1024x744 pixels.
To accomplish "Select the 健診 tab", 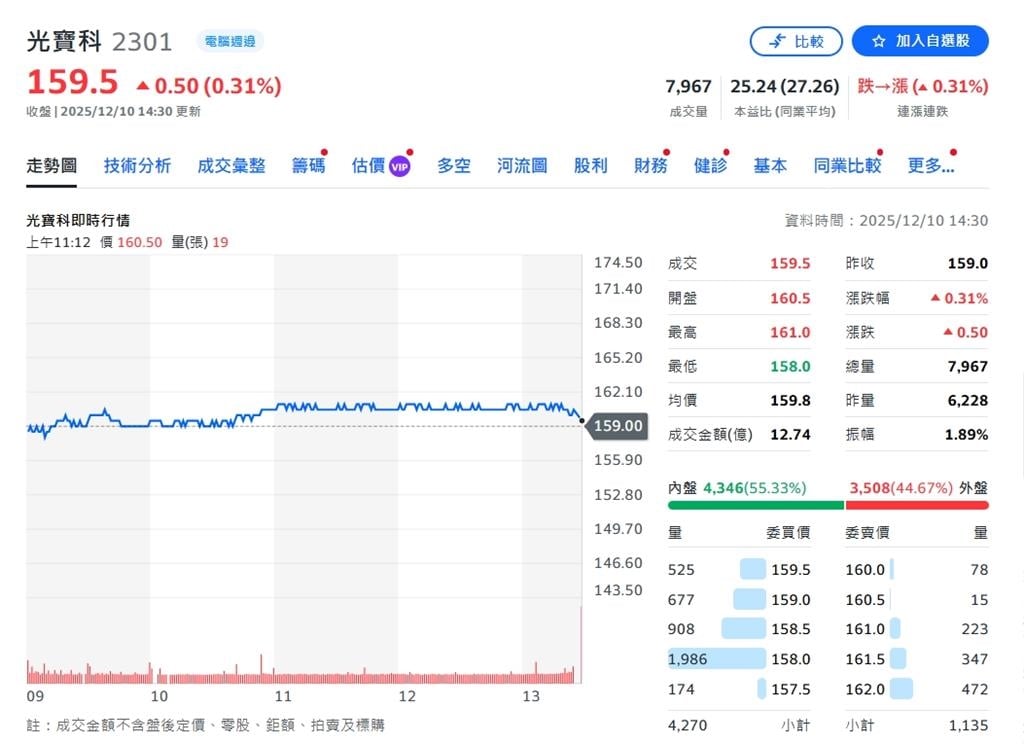I will click(709, 165).
